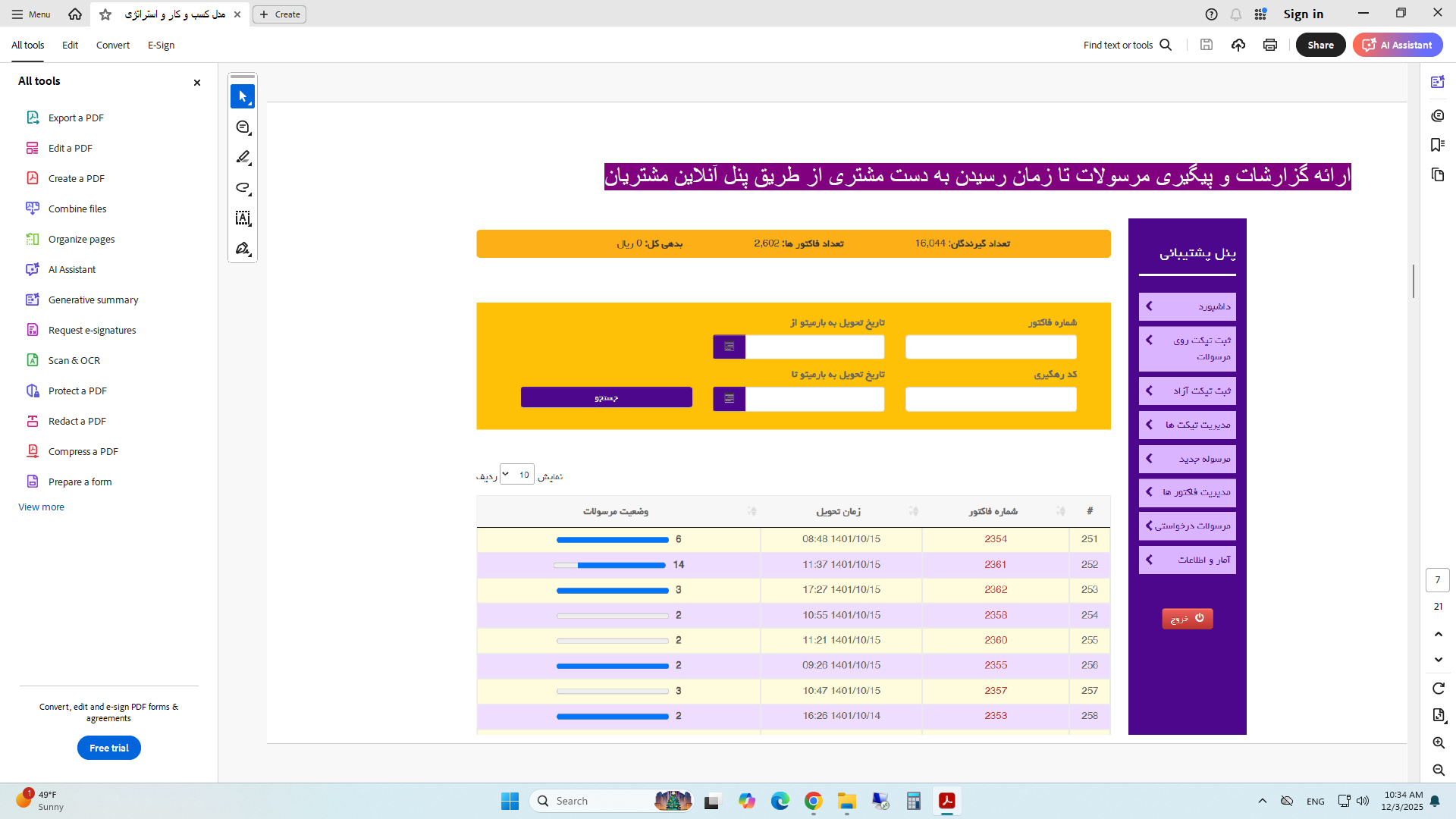Select the freehand draw loop tool
Viewport: 1456px width, 819px height.
(243, 188)
